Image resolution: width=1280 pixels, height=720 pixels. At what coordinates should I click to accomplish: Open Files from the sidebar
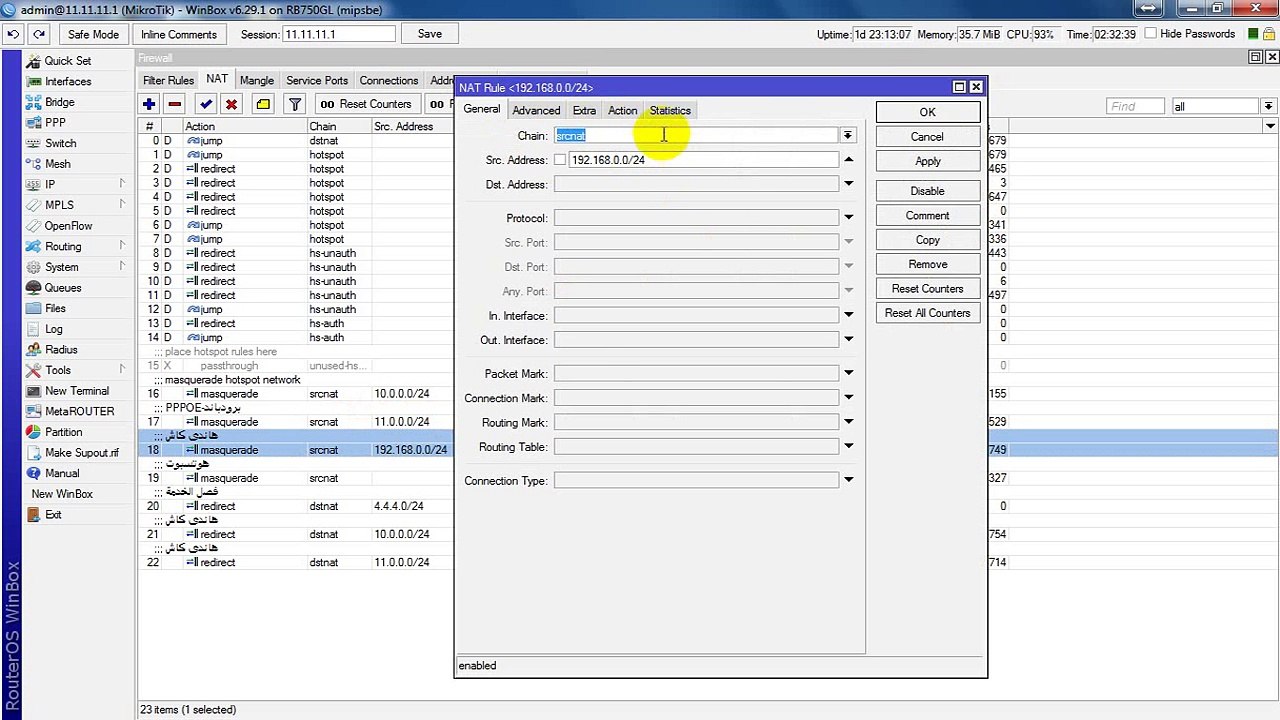tap(55, 308)
